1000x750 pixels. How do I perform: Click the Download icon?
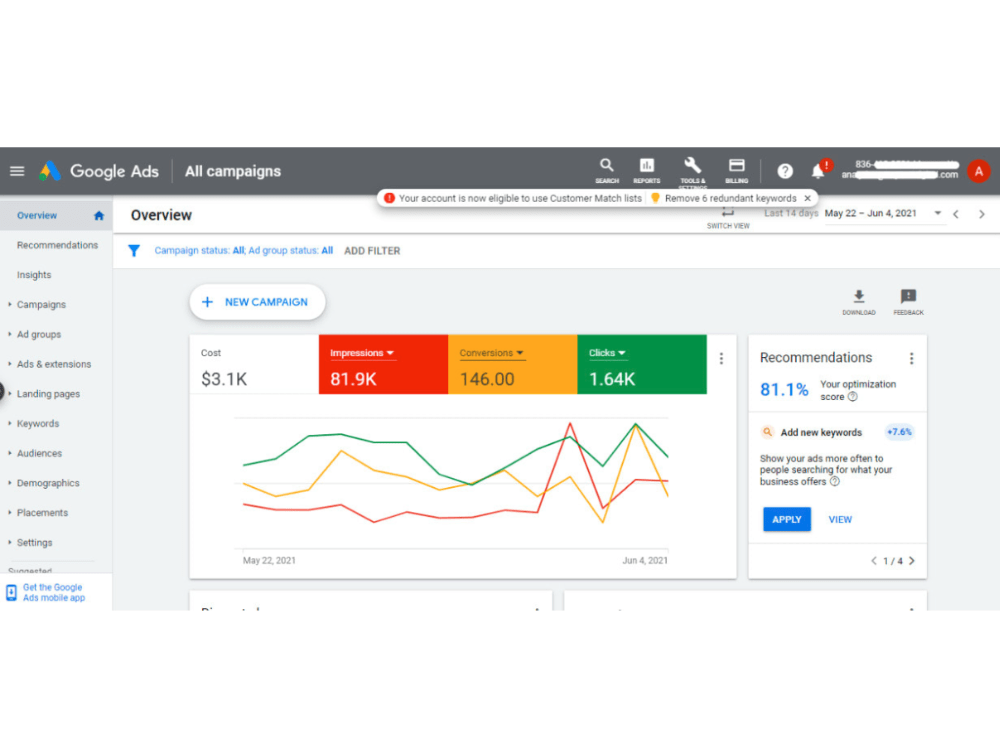pos(858,302)
